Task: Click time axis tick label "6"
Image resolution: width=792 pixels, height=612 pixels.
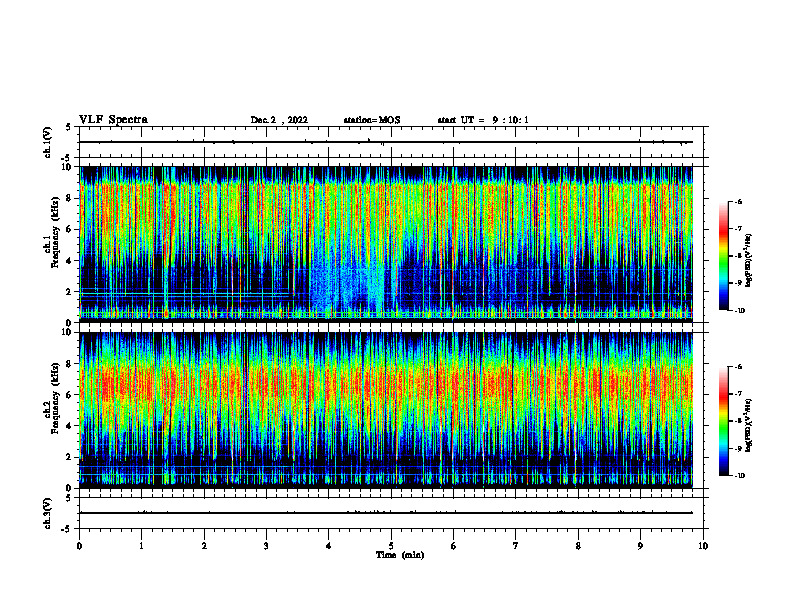Action: tap(454, 546)
